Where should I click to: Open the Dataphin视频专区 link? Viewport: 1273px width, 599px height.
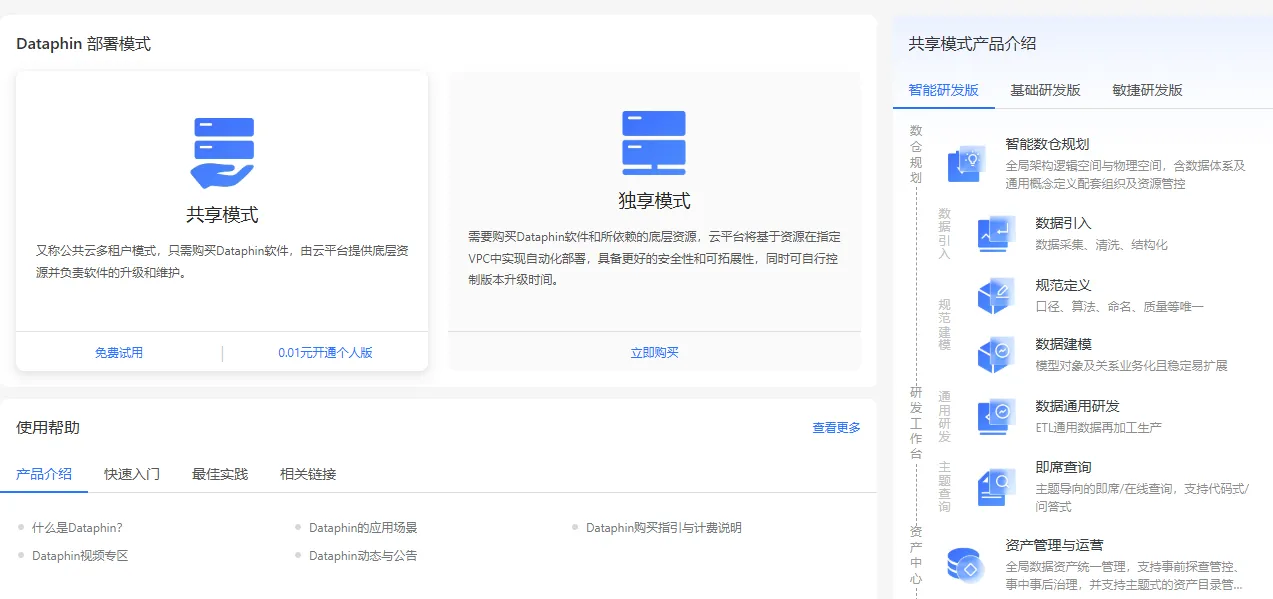coord(80,555)
